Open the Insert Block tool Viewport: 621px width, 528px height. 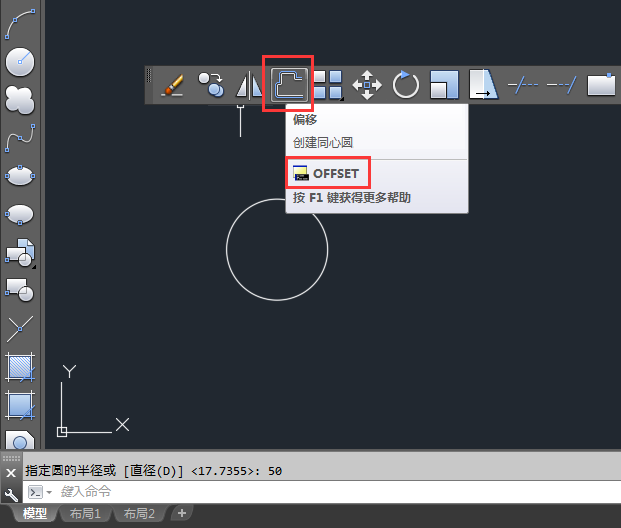(20, 253)
